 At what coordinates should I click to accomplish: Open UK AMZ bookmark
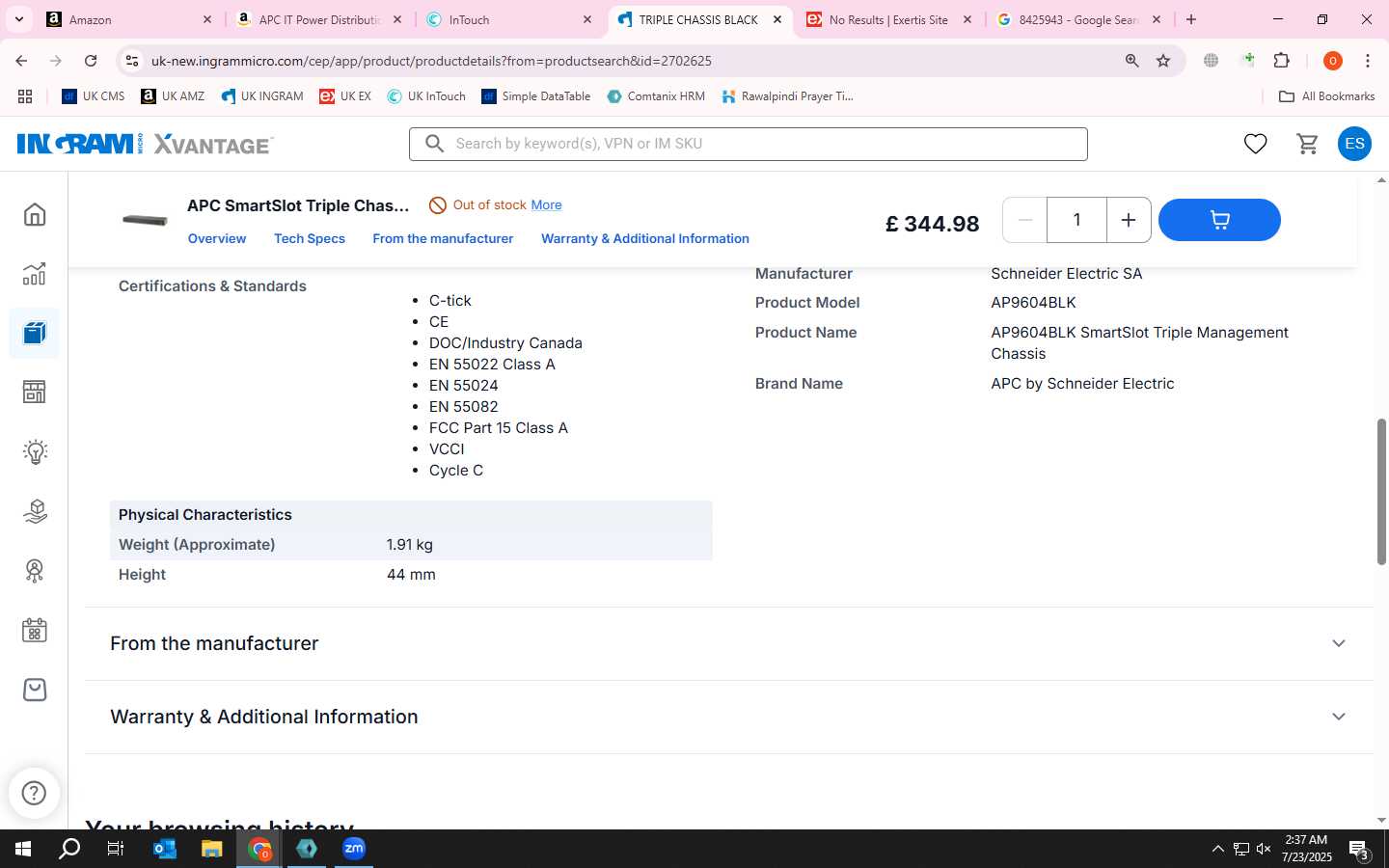(x=173, y=96)
